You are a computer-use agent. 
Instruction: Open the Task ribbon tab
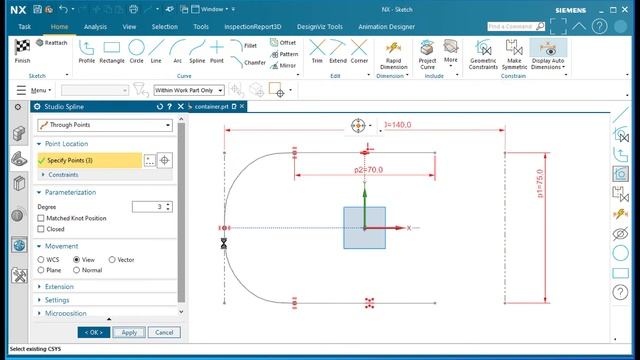pyautogui.click(x=24, y=27)
